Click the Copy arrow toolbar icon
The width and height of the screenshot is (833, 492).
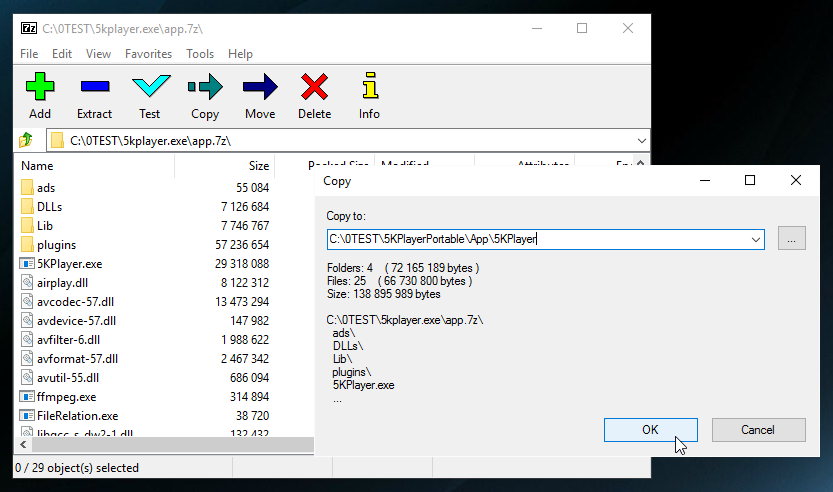[205, 87]
